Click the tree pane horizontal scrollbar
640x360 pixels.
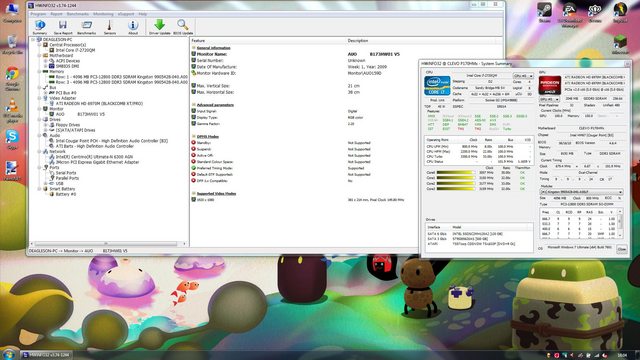pyautogui.click(x=109, y=244)
